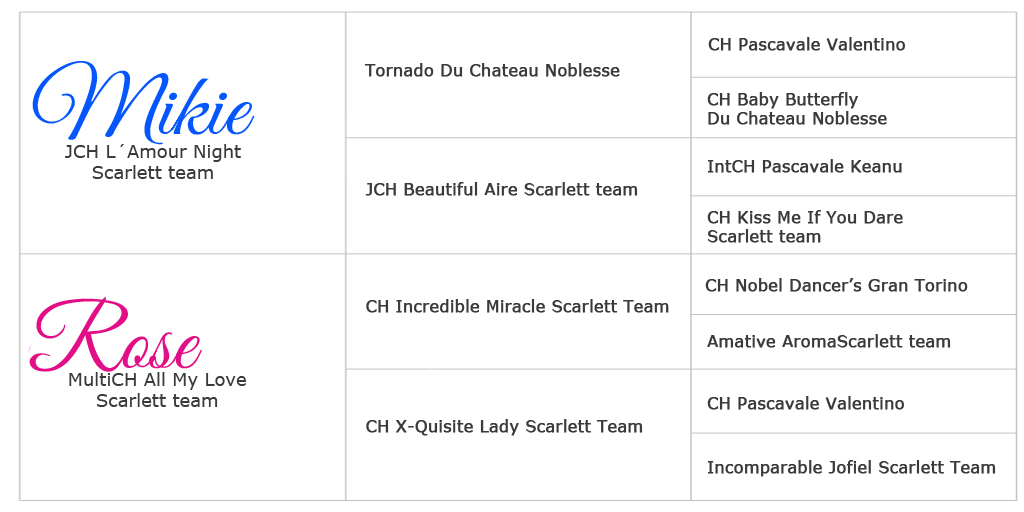This screenshot has height=512, width=1024.
Task: Select Amative AromaScarlett team entry
Action: click(828, 342)
